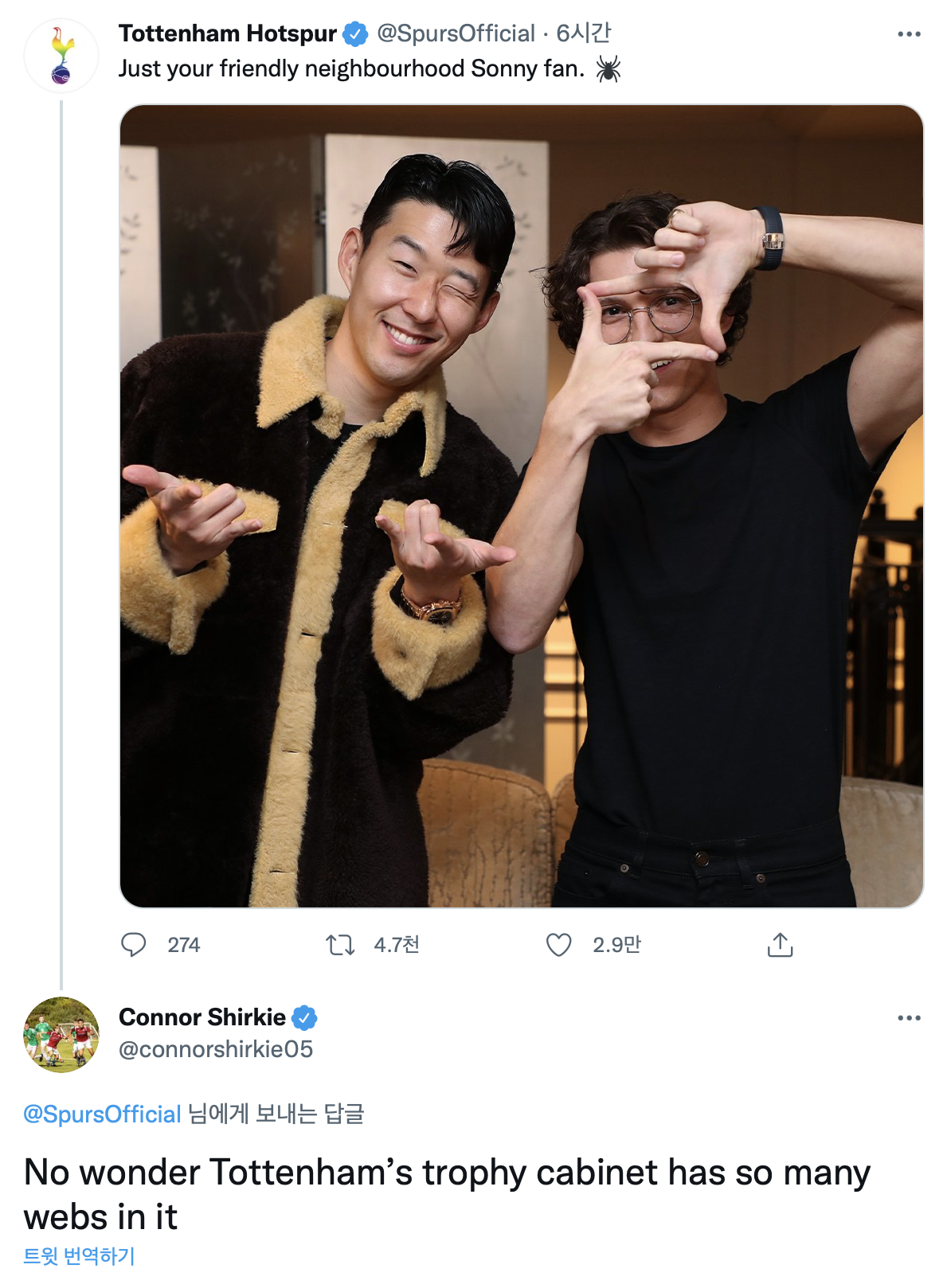Open the Tottenham Hotspur cockerel avatar
The image size is (943, 1288).
tap(61, 56)
